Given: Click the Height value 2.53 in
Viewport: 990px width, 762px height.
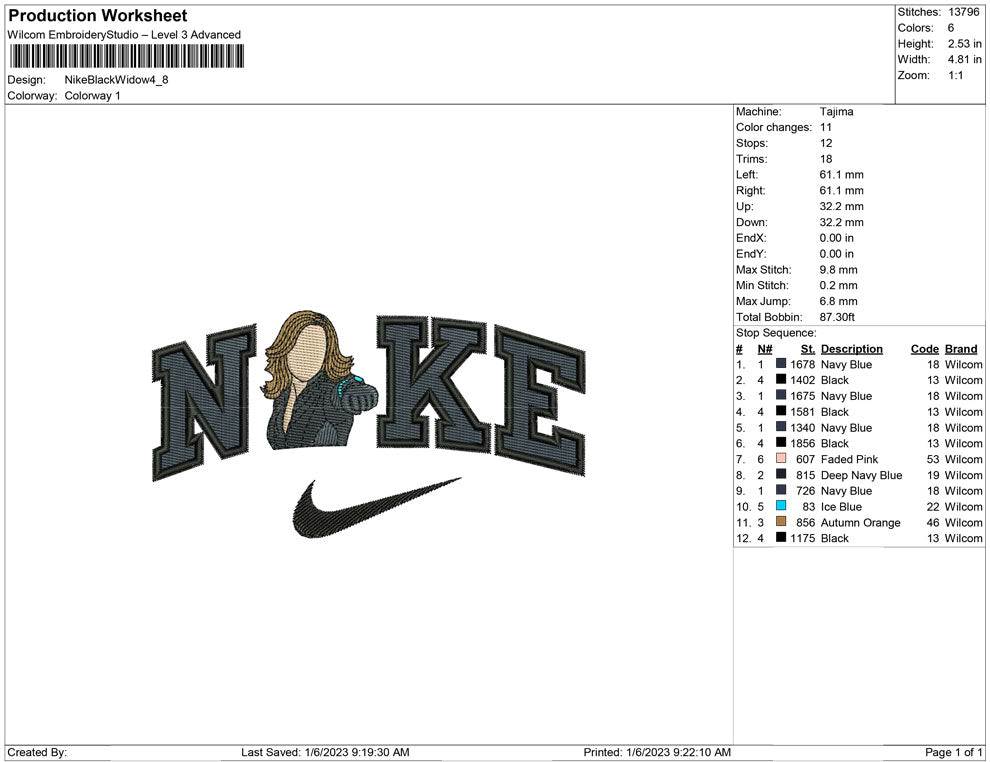Looking at the screenshot, I should [964, 44].
